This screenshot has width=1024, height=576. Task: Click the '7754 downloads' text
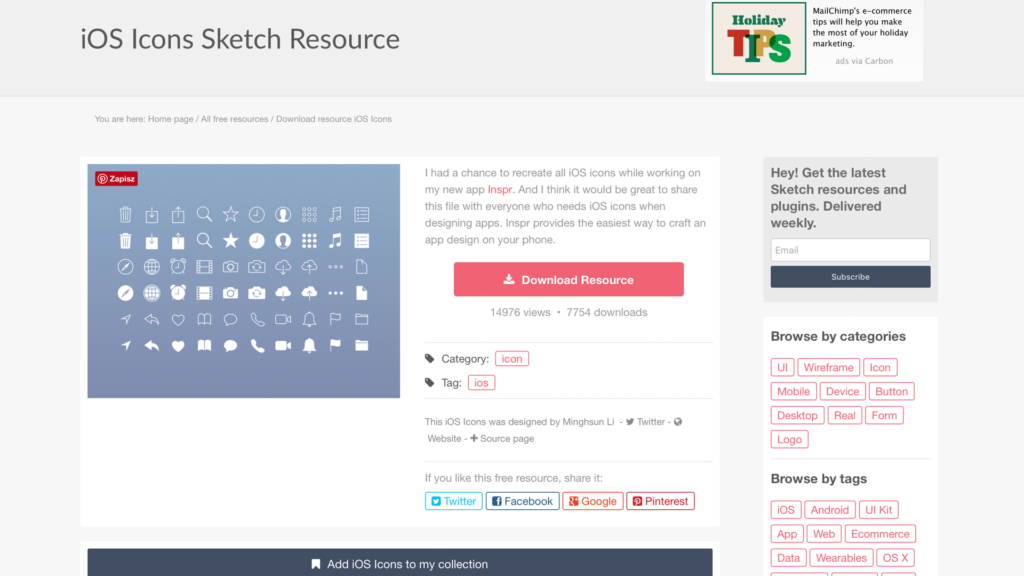[x=607, y=312]
